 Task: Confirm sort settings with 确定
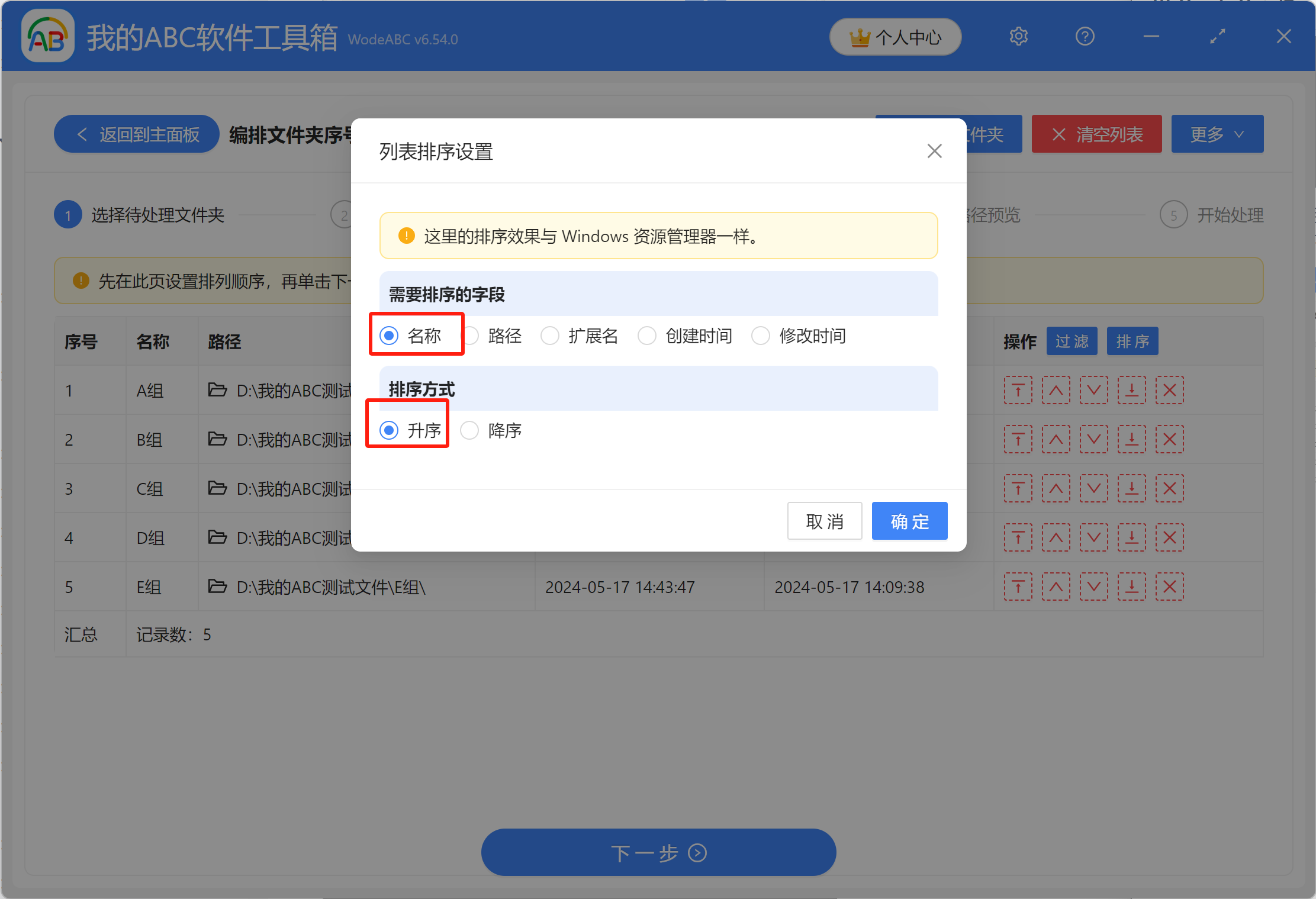[909, 521]
